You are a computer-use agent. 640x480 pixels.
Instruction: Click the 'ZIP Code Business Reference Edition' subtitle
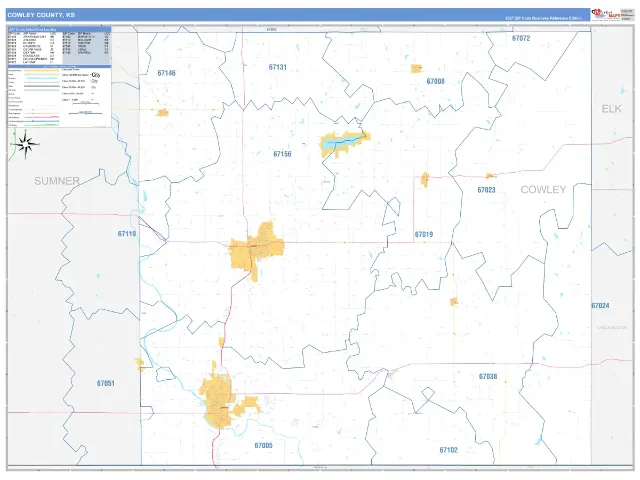point(544,18)
